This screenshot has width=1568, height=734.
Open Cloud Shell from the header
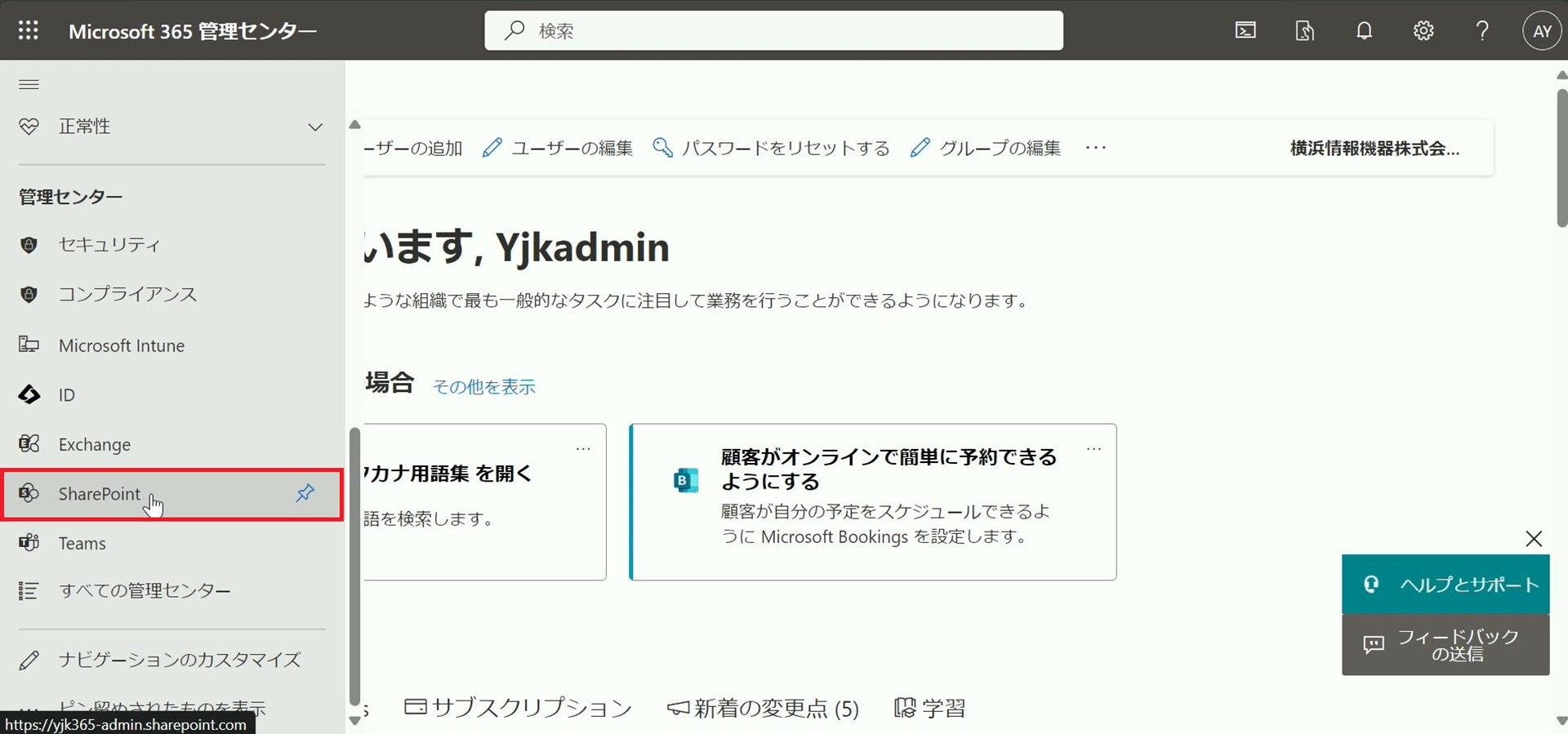[1245, 31]
